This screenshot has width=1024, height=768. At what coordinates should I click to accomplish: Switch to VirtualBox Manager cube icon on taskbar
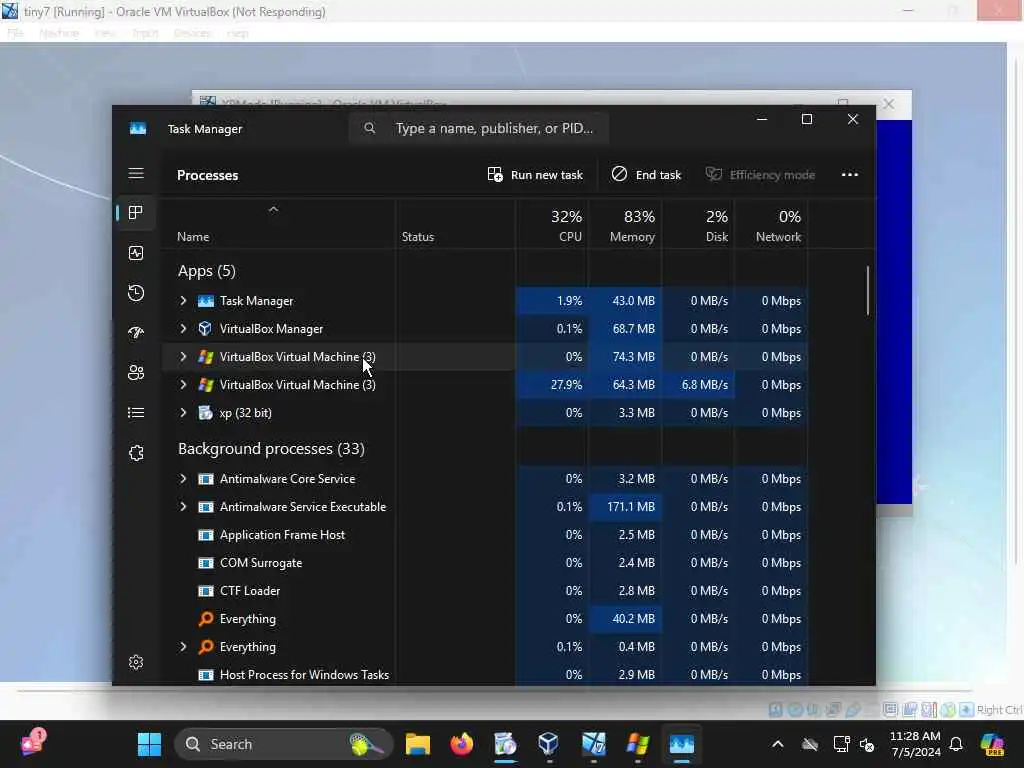[x=549, y=744]
